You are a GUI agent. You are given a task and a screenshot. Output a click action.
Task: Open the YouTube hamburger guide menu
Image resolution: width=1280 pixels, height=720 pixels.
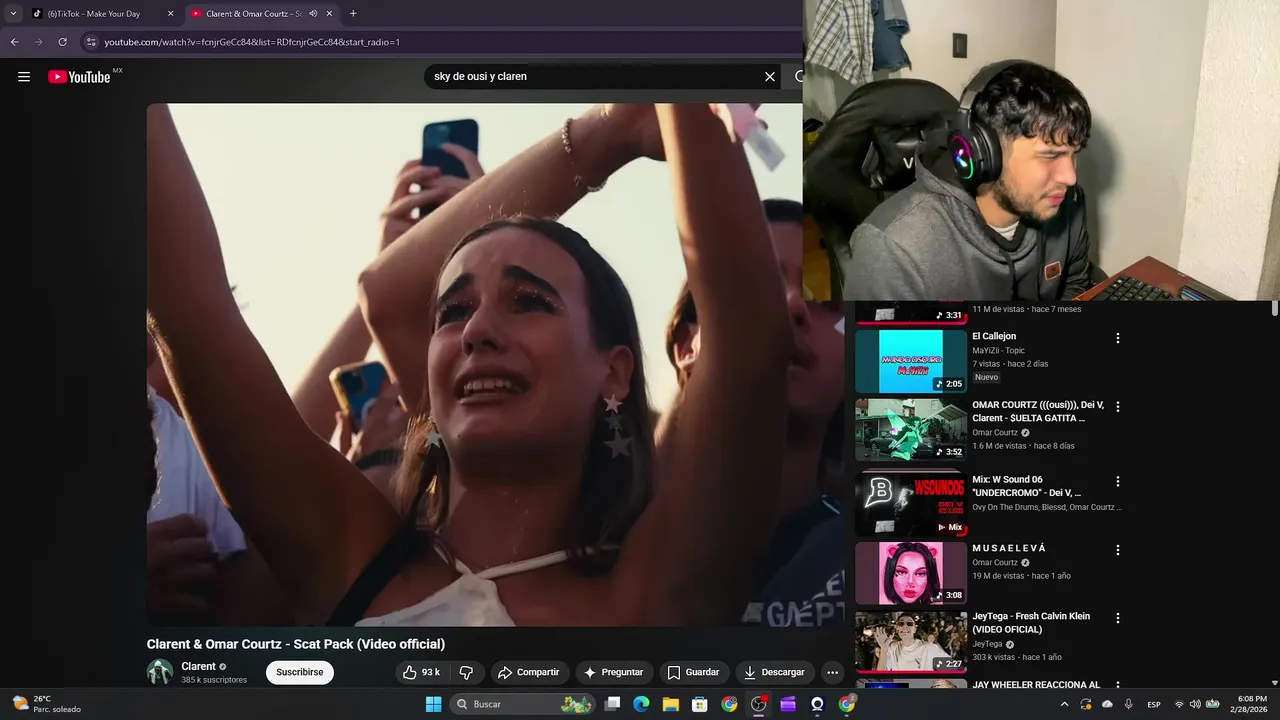pos(24,77)
